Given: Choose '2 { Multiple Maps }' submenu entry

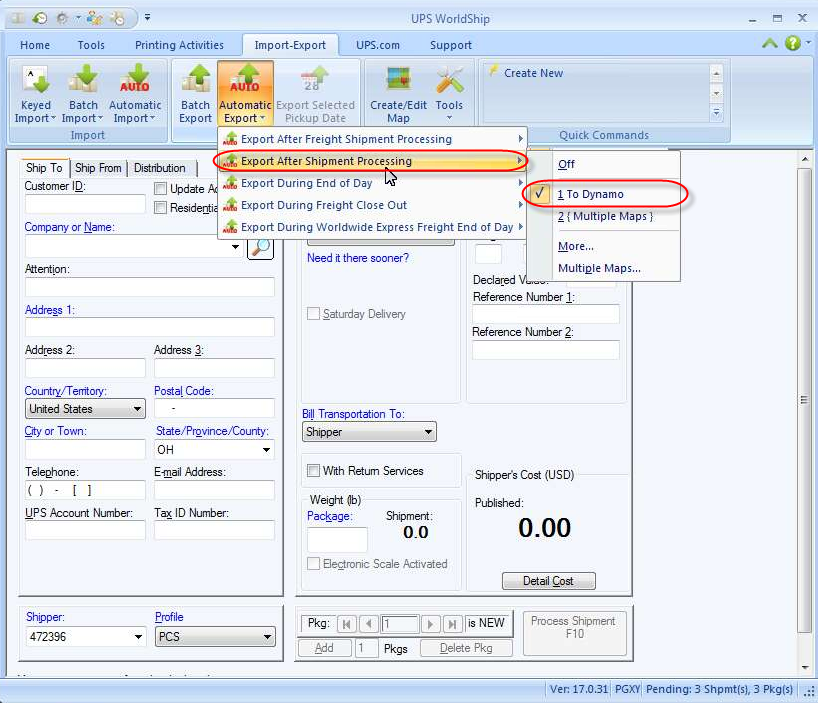Looking at the screenshot, I should pos(604,216).
